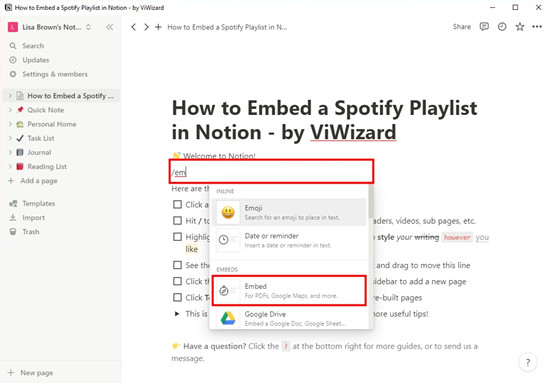The width and height of the screenshot is (550, 383).
Task: Click the Settings gear icon in sidebar
Action: point(13,74)
